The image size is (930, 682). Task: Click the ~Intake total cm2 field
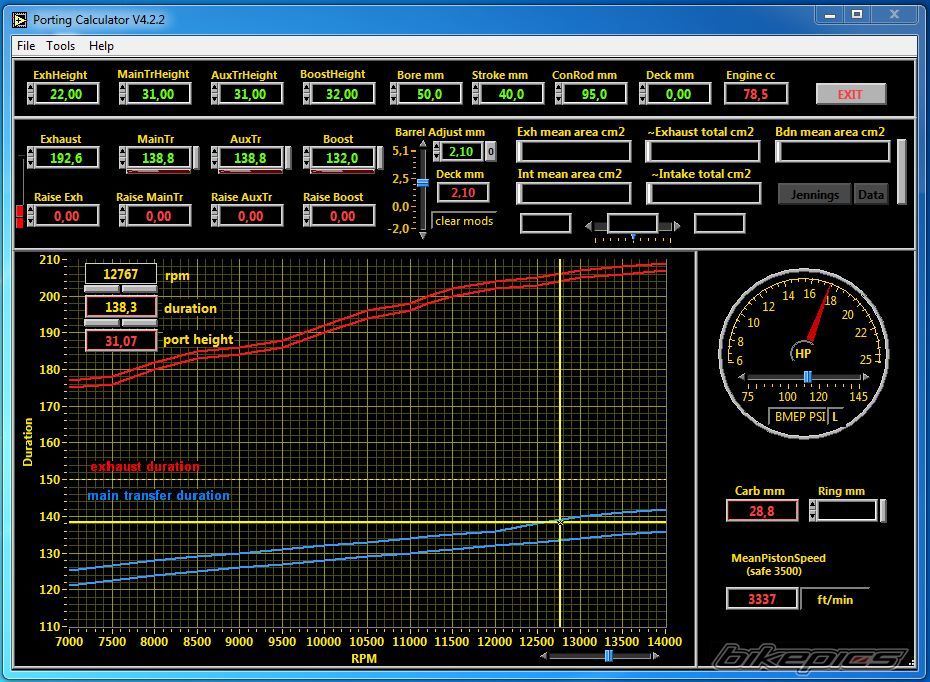coord(703,193)
